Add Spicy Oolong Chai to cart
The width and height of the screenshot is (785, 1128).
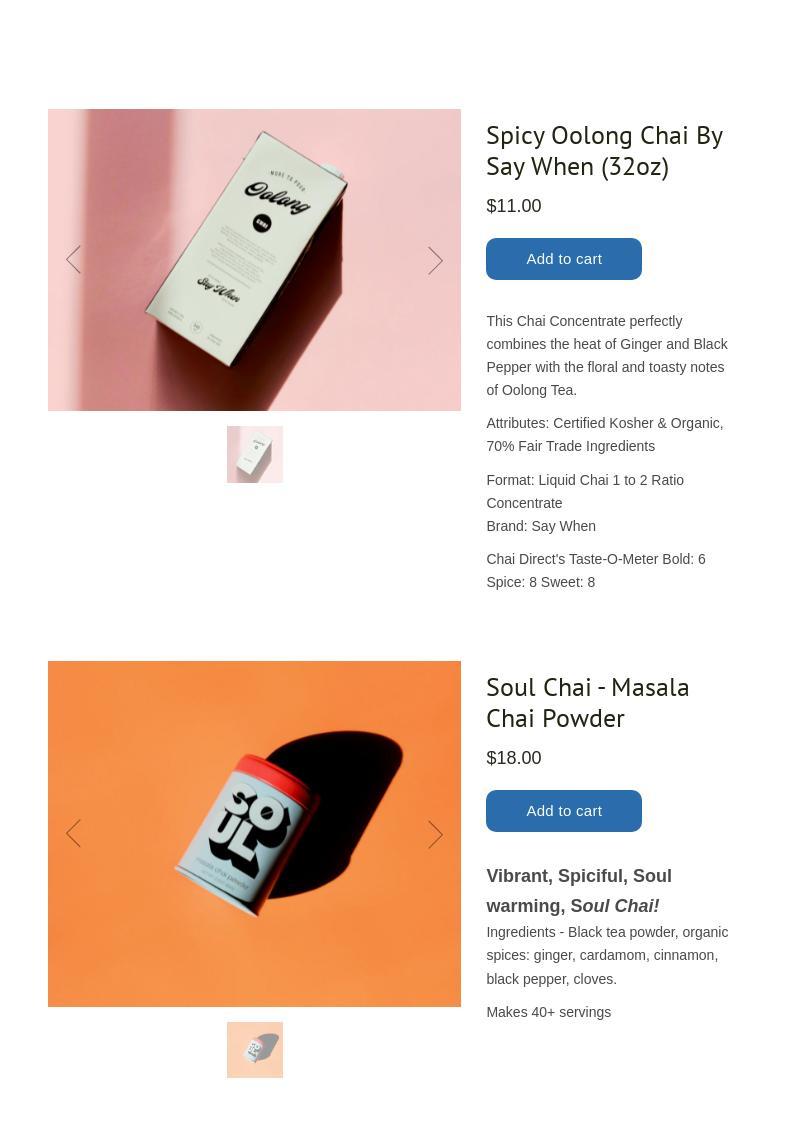(563, 259)
